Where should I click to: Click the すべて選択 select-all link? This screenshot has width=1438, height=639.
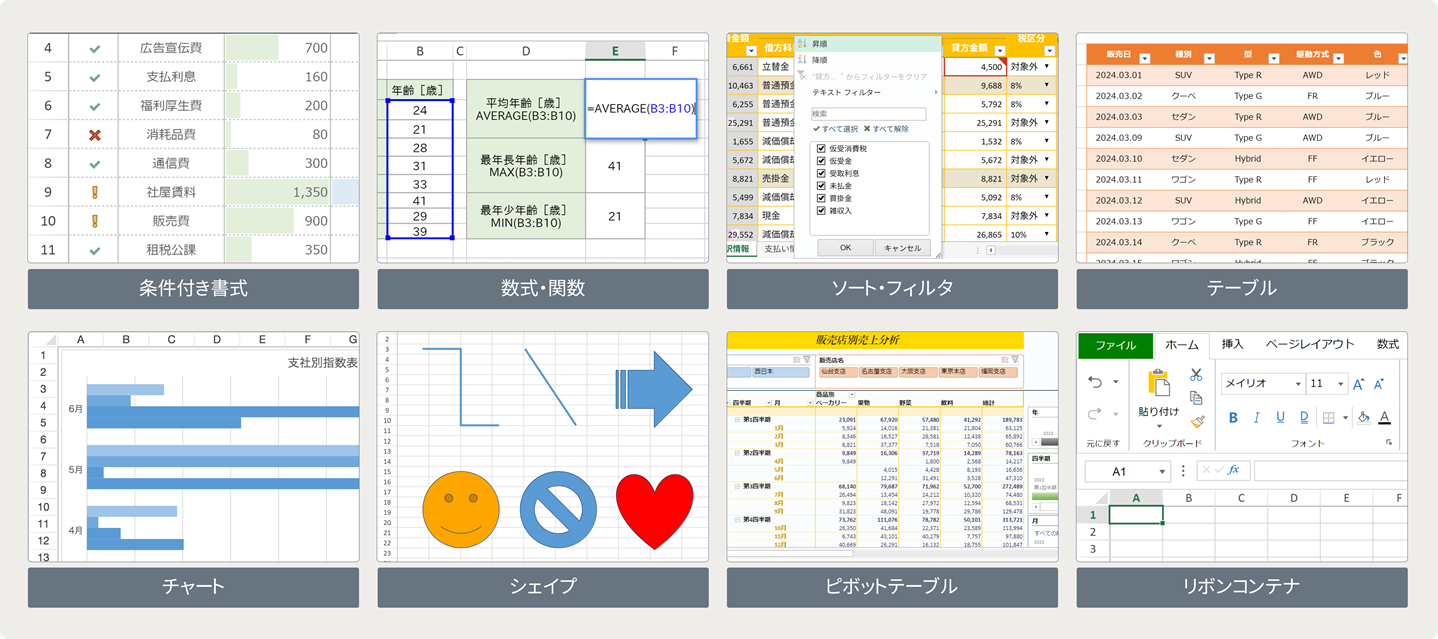839,129
